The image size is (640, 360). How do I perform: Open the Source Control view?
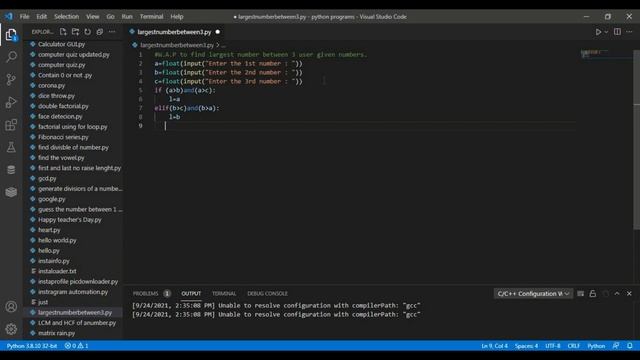[x=11, y=79]
